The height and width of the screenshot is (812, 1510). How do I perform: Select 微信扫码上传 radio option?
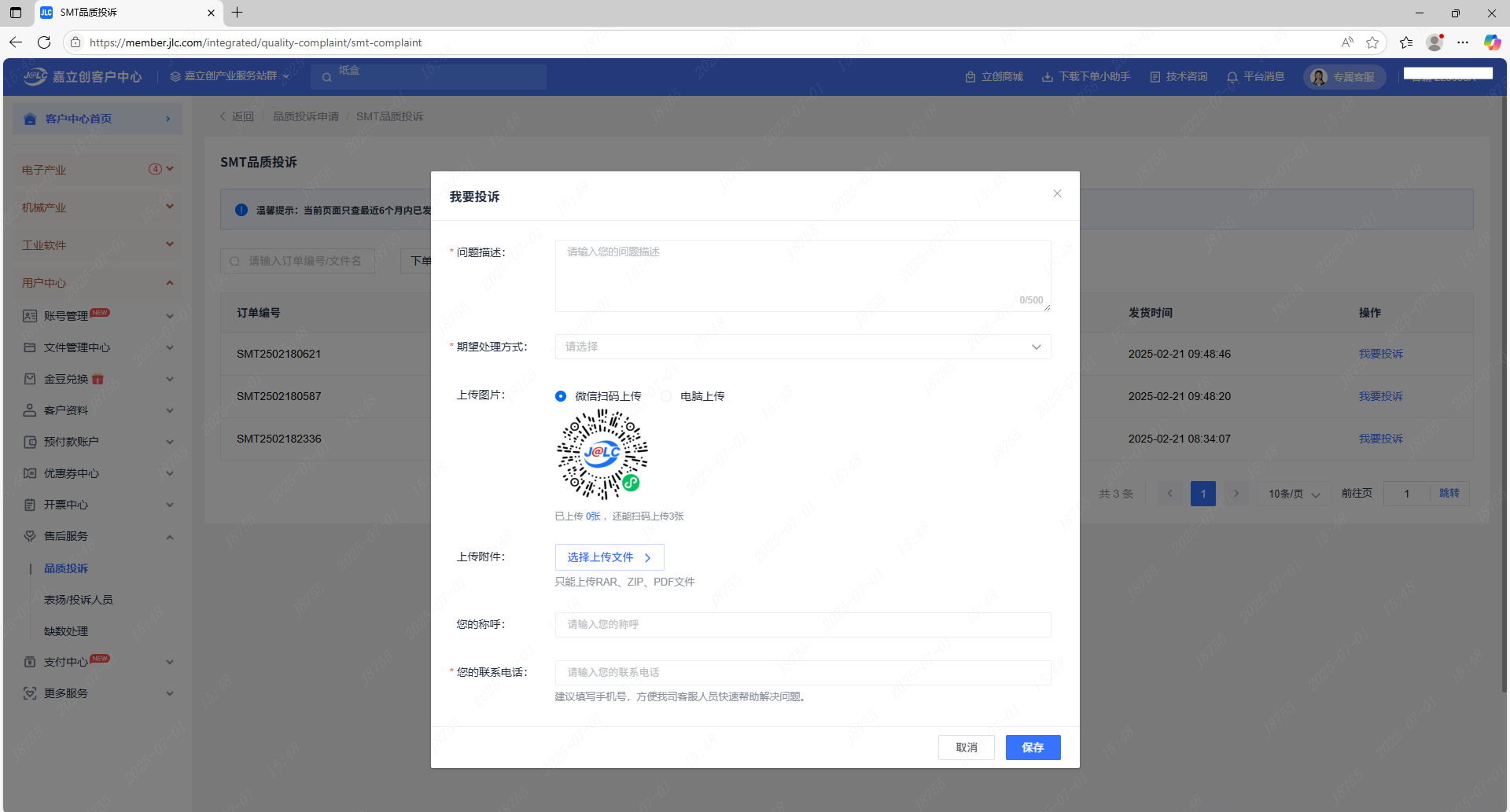598,396
